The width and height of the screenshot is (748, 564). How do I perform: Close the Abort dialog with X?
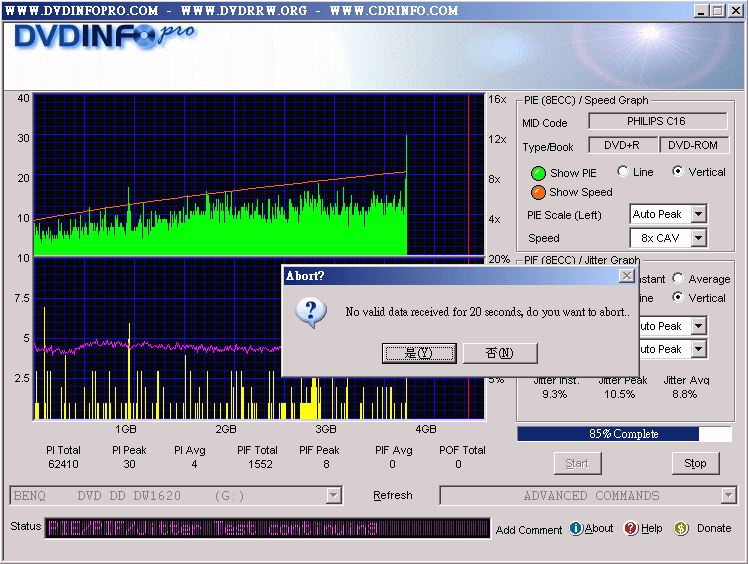[626, 276]
